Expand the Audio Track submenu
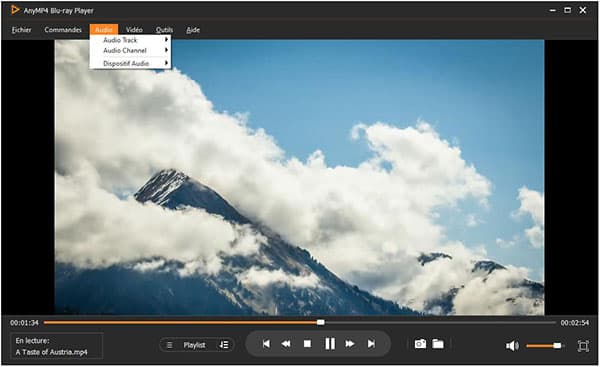Viewport: 600px width, 367px height. tap(130, 40)
